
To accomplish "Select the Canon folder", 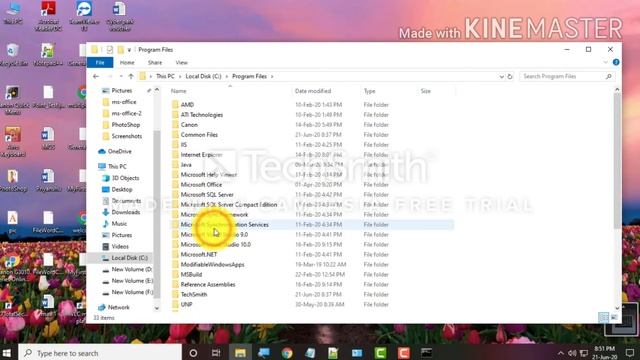I will pos(189,125).
